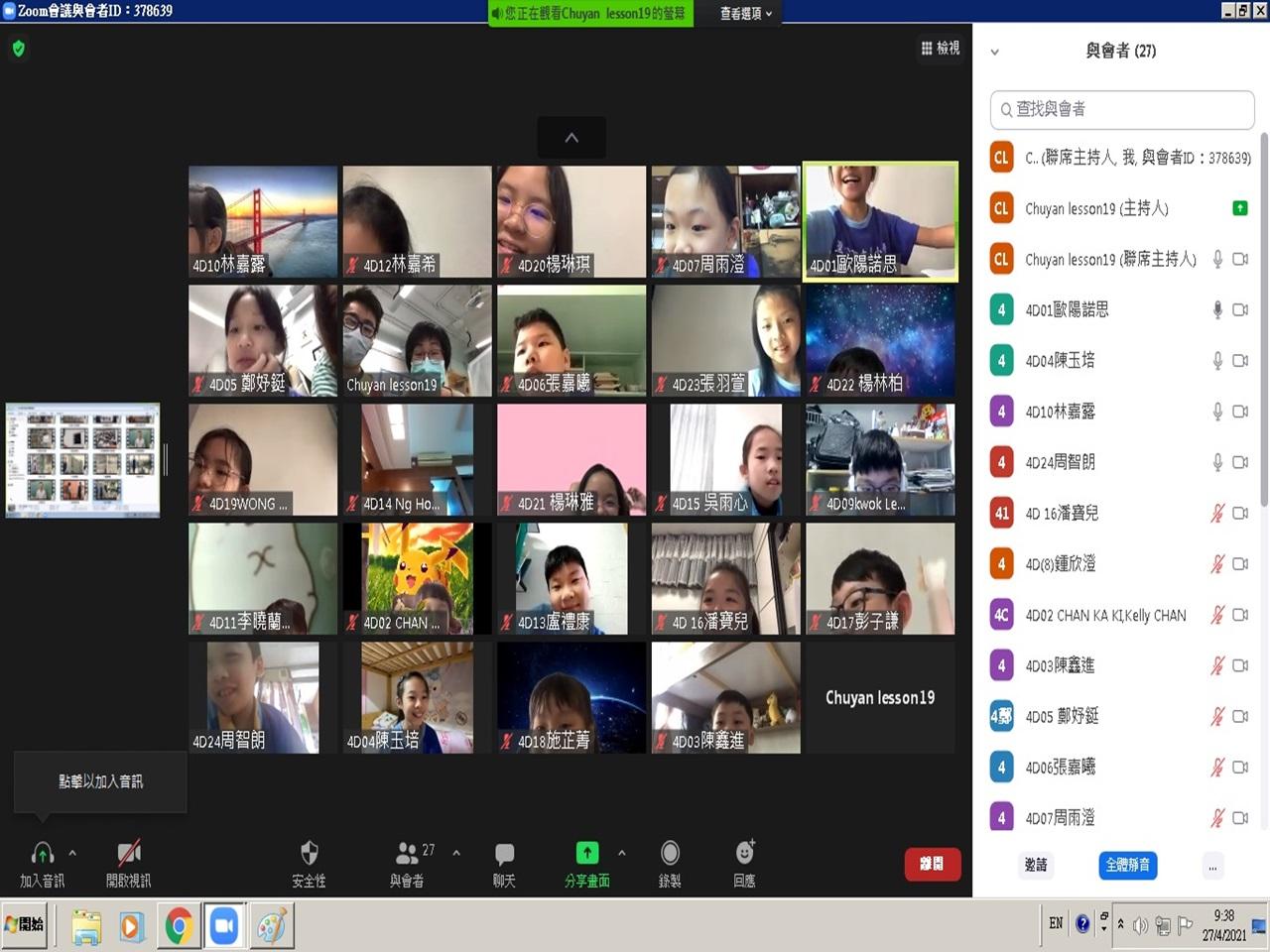Click the green encryption shield icon

(18, 49)
